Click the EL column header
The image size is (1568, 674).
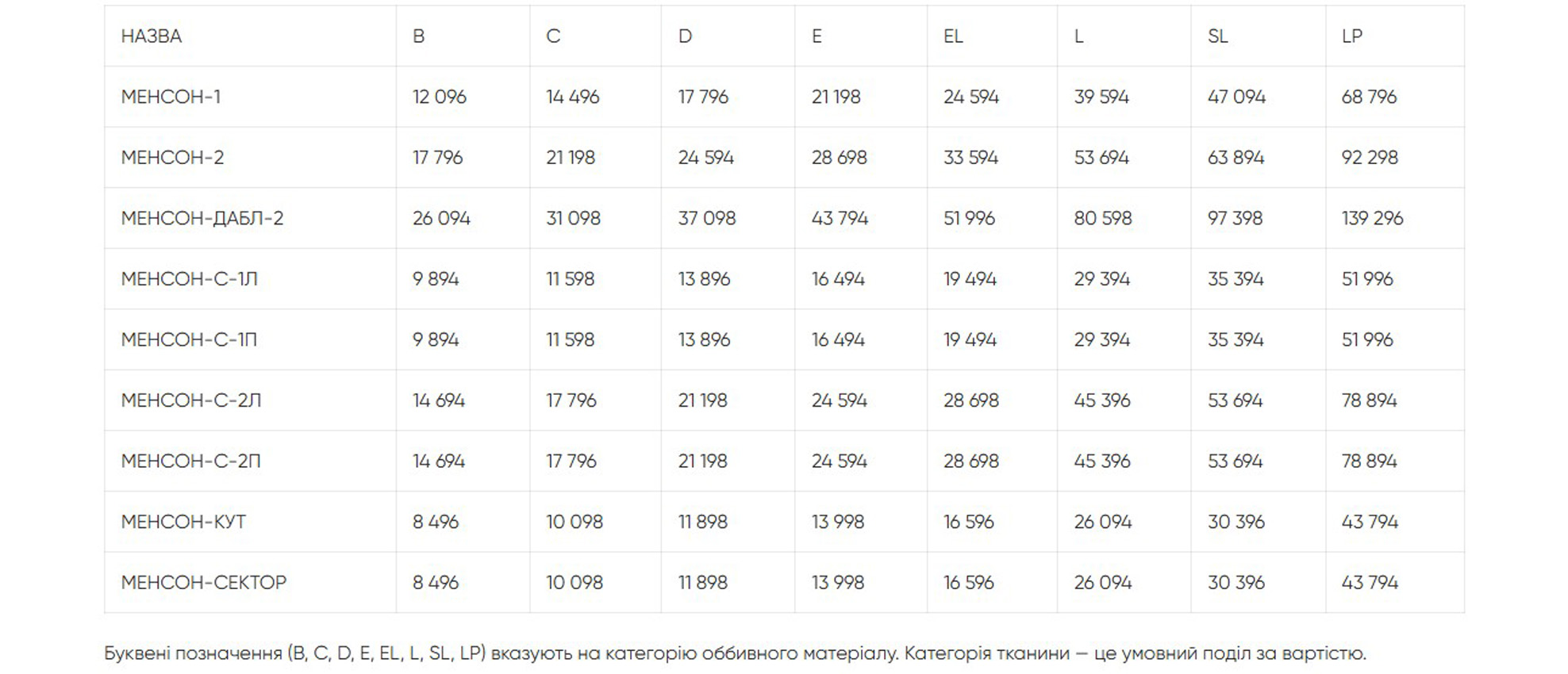(x=953, y=36)
